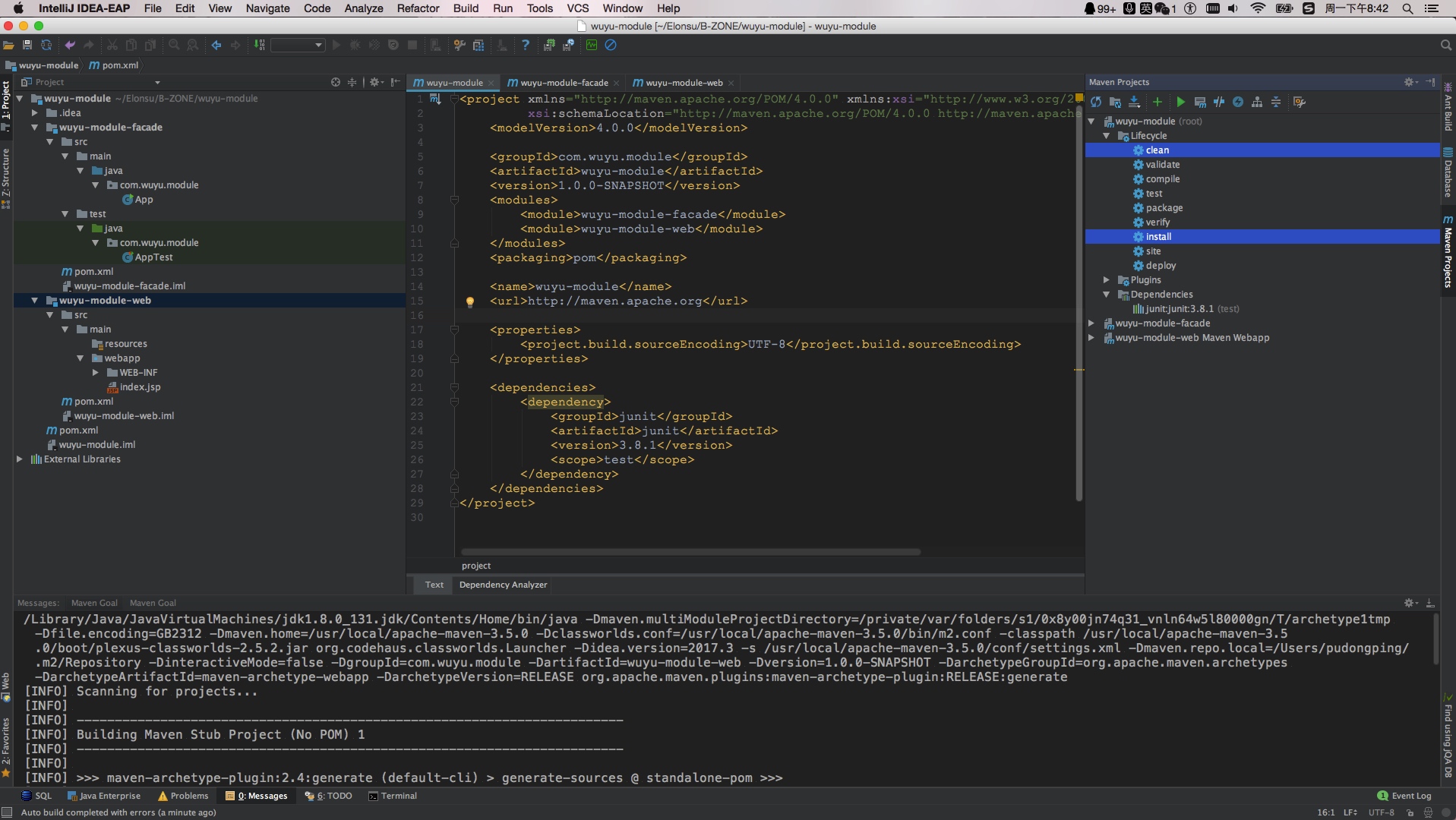Switch to wuyu-module-web editor tab
The width and height of the screenshot is (1456, 820).
[x=684, y=83]
